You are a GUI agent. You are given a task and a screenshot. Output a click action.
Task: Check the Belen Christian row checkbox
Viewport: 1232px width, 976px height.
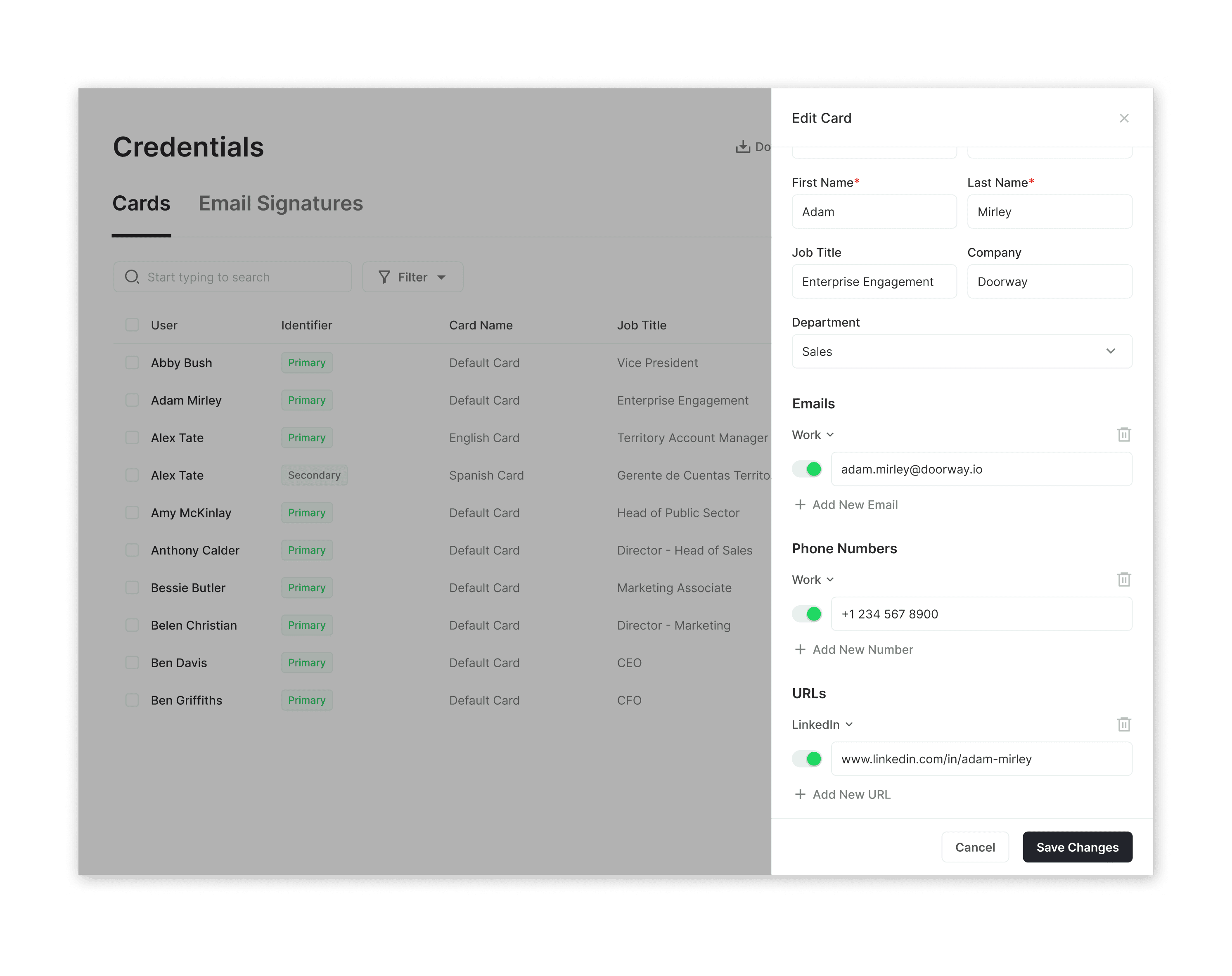(x=132, y=625)
